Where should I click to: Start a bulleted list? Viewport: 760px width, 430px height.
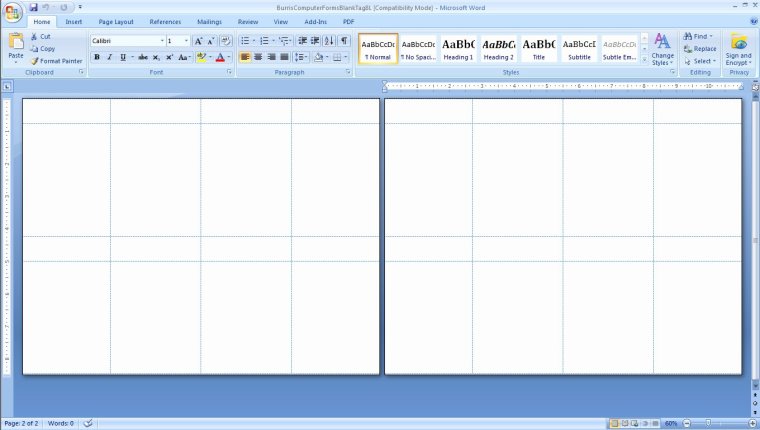245,41
